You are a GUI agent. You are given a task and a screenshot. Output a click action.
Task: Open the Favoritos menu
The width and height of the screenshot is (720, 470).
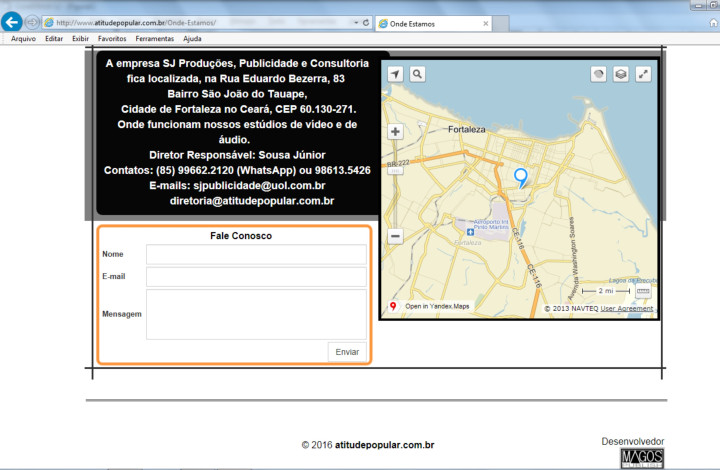(x=112, y=39)
